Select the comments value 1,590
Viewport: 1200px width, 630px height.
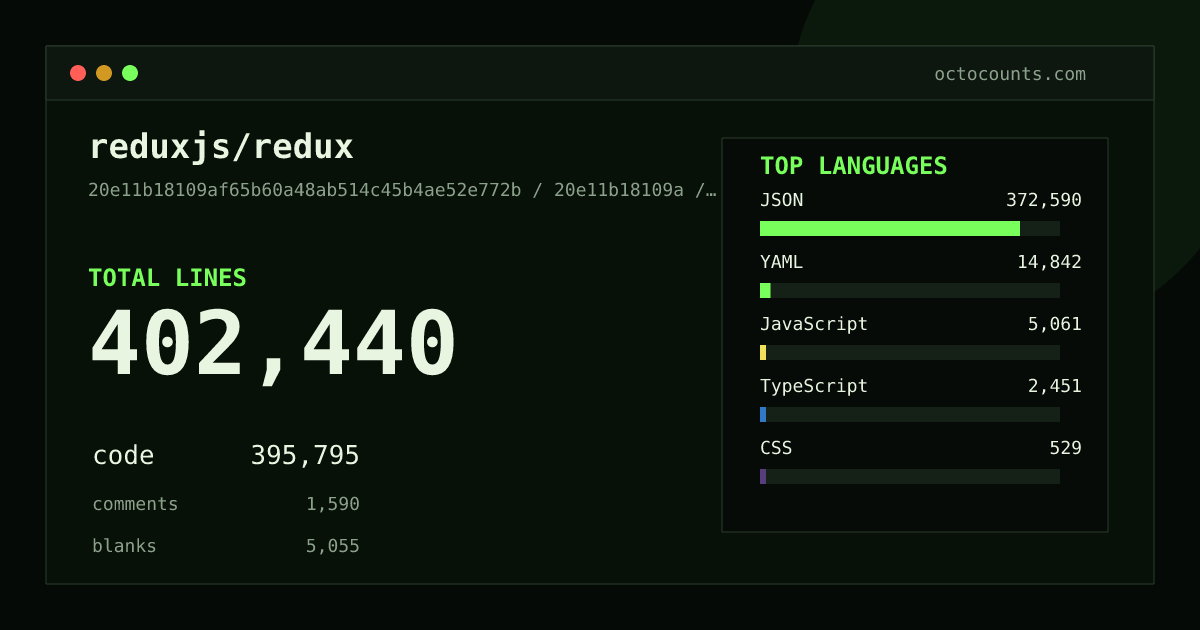[x=333, y=504]
